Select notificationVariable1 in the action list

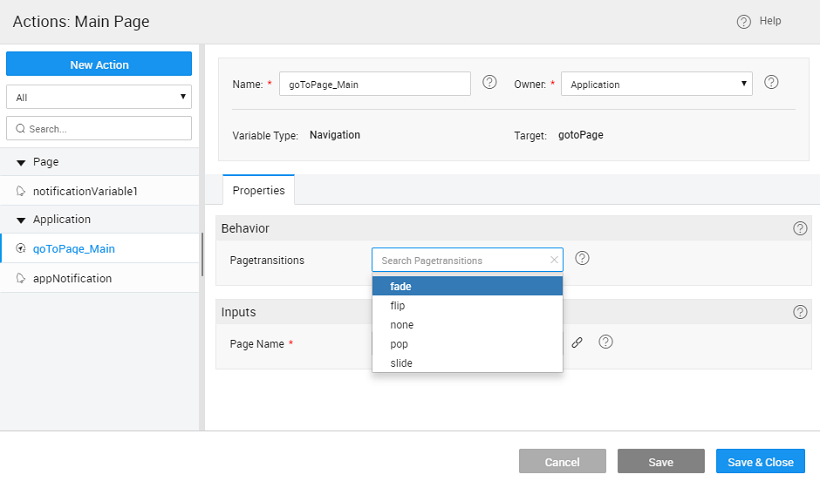(x=85, y=191)
